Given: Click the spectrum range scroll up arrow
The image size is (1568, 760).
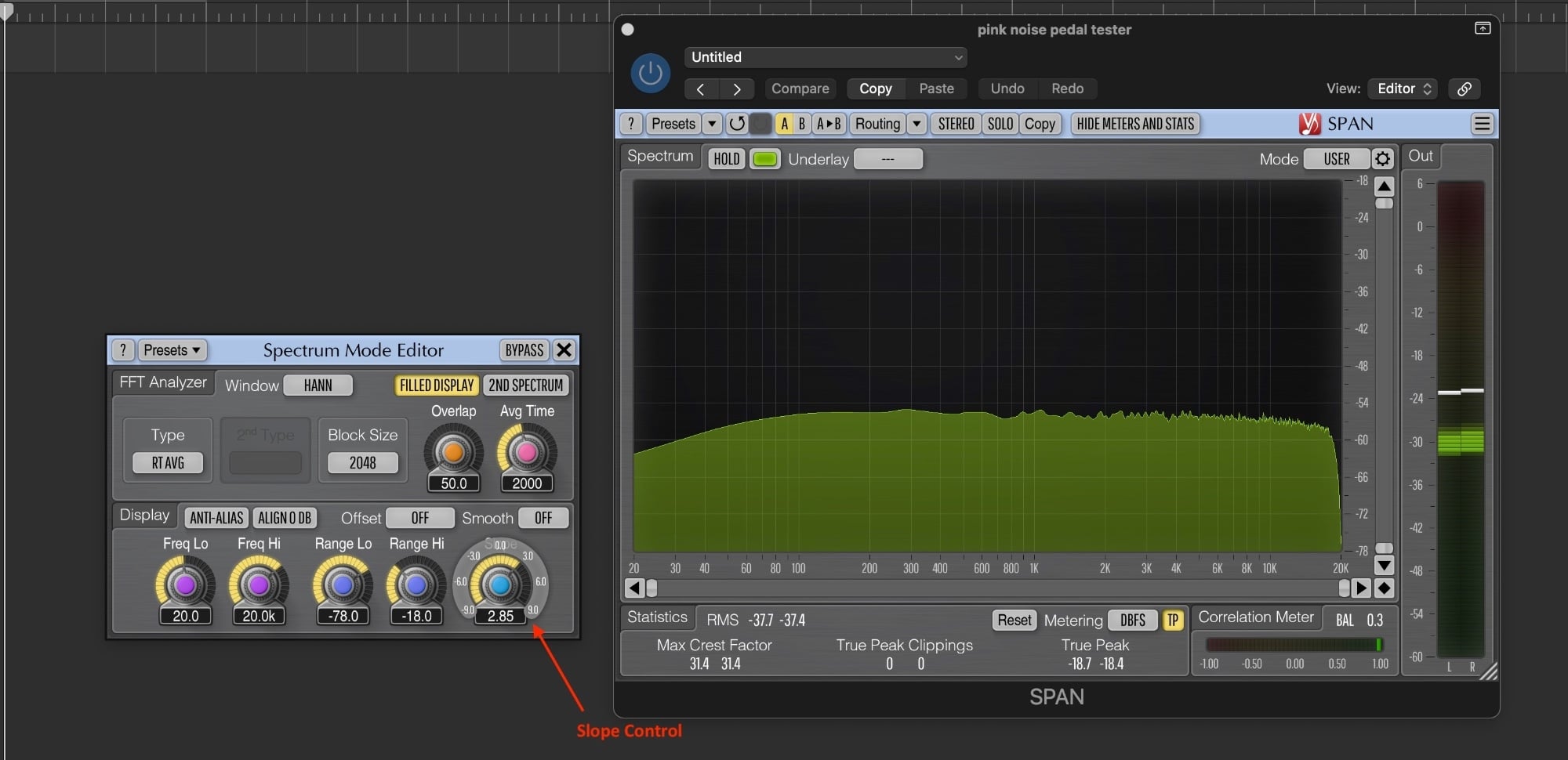Looking at the screenshot, I should pos(1385,186).
